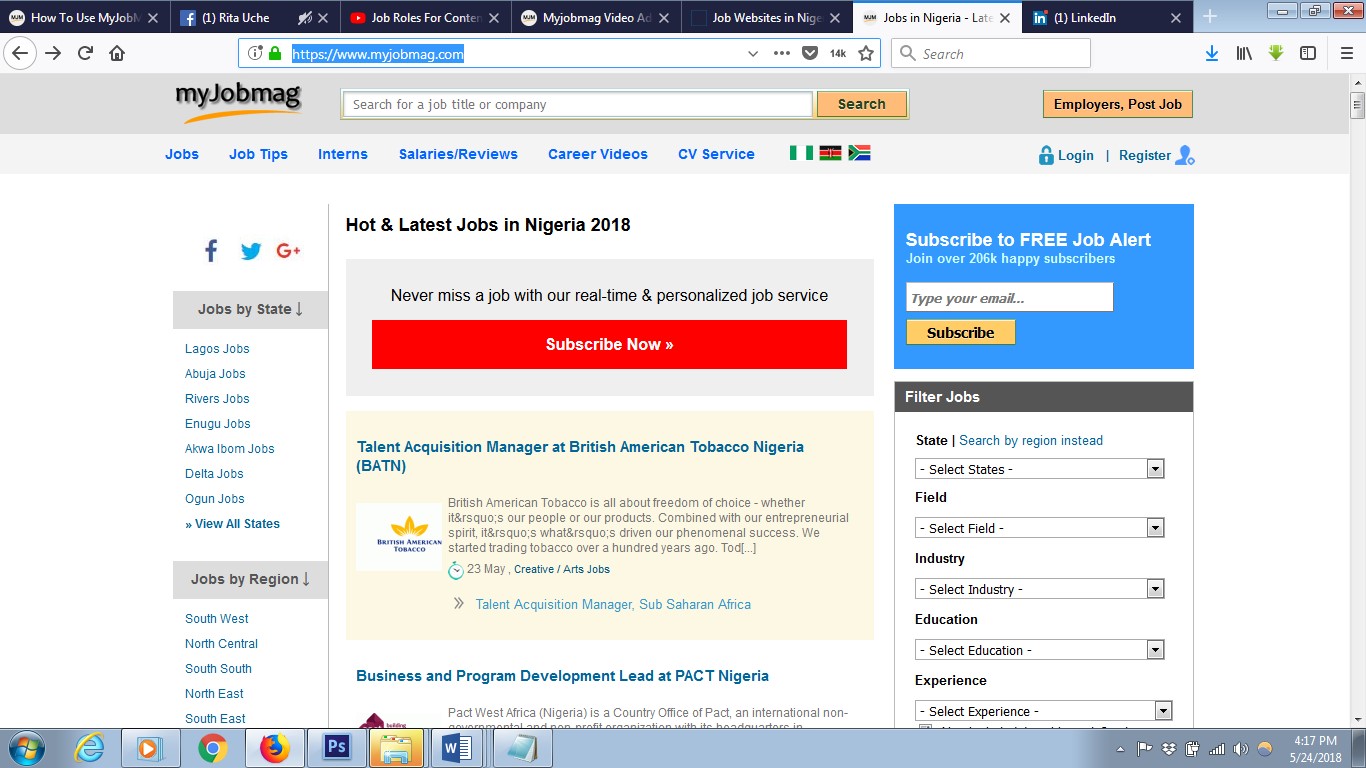Switch to the Job Websites in Nigeria tab
This screenshot has height=768, width=1366.
coord(767,17)
